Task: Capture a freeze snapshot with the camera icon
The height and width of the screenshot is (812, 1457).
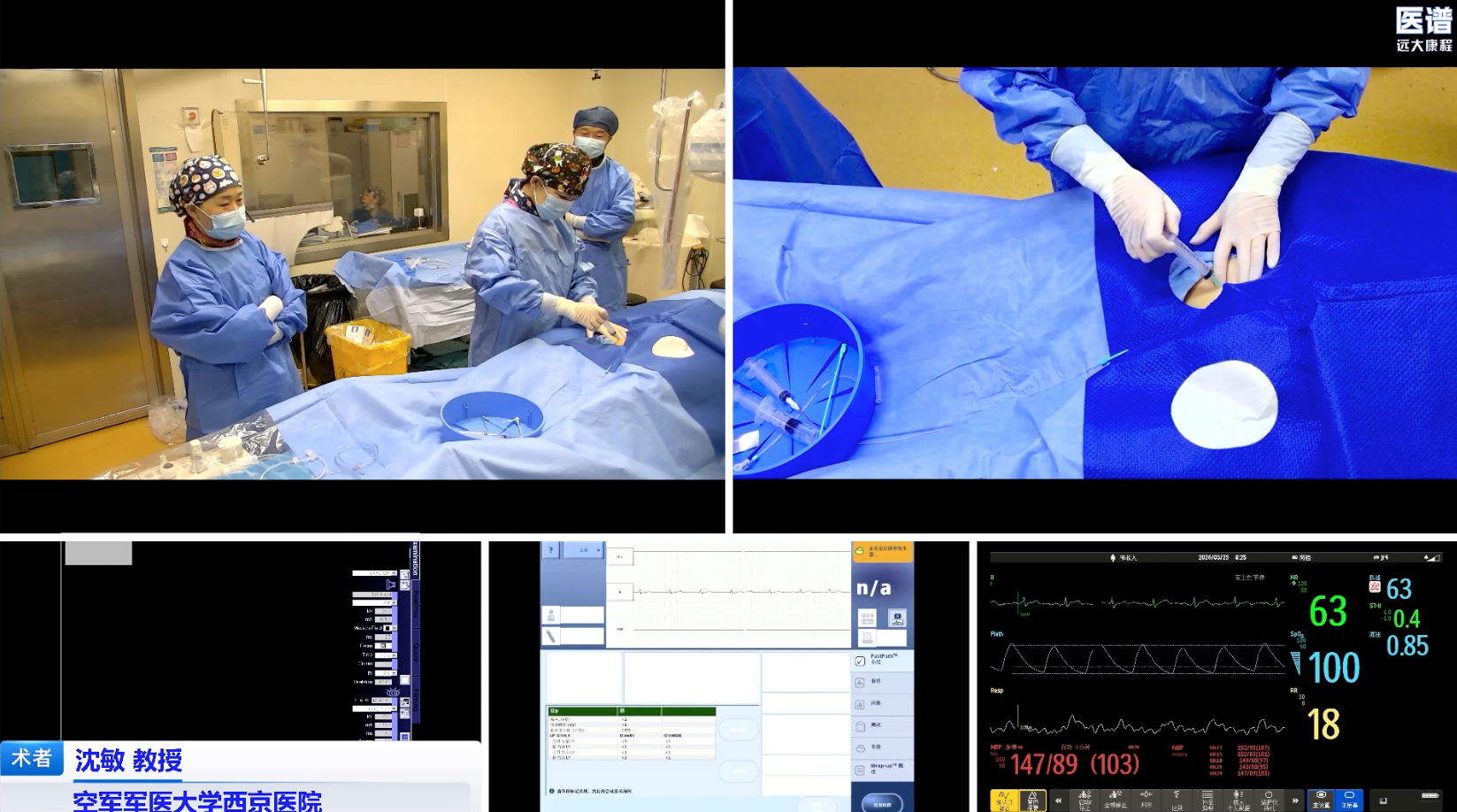Action: pos(897,618)
